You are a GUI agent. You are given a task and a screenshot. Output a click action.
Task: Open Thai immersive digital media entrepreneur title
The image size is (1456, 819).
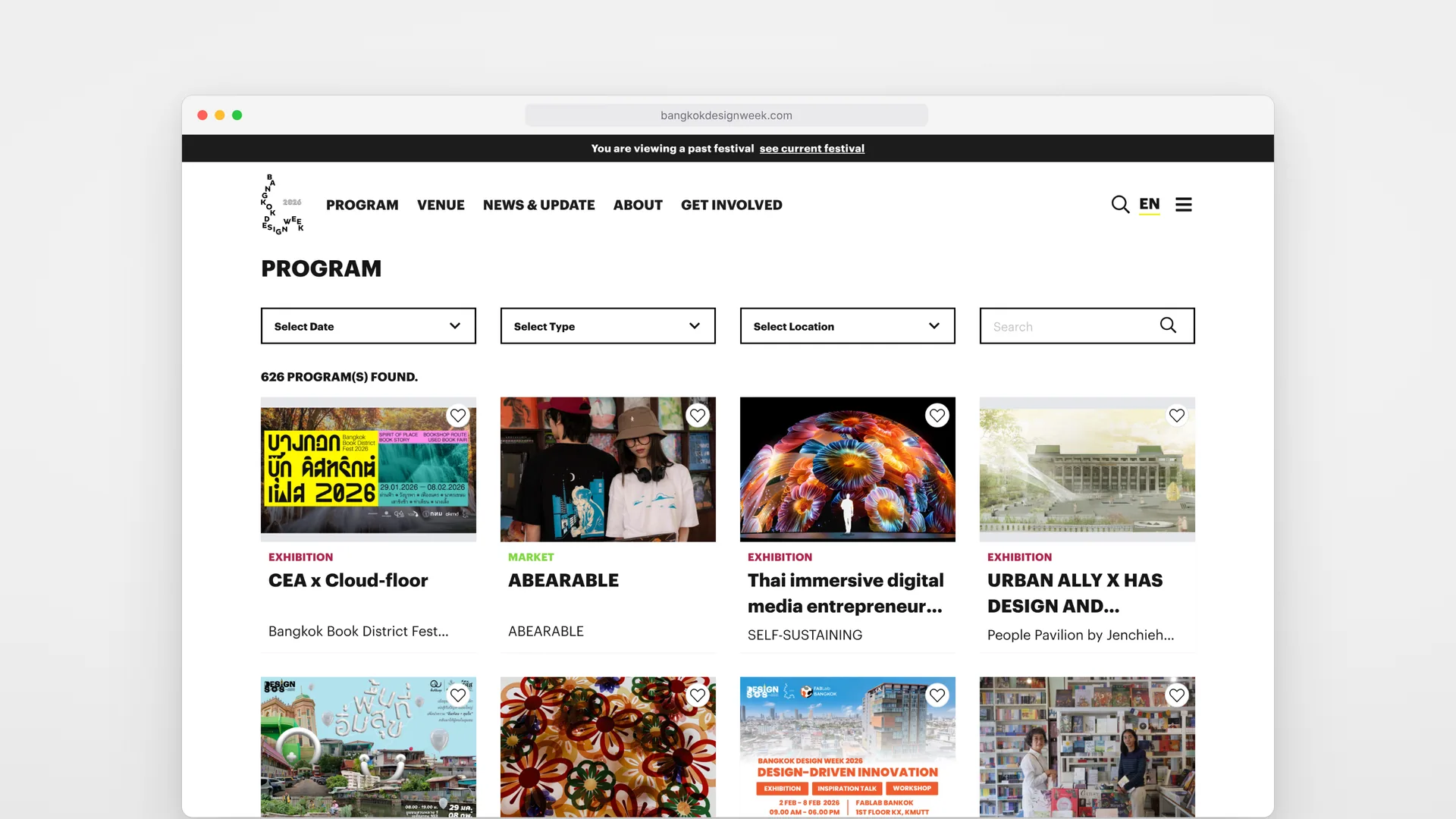pos(846,593)
